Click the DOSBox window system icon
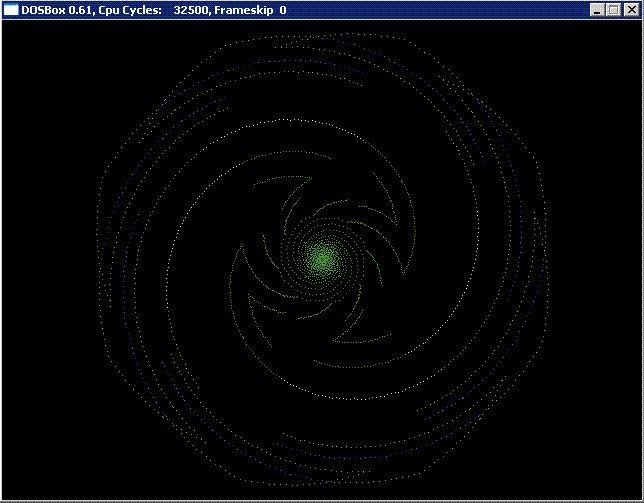The width and height of the screenshot is (644, 503). [11, 9]
